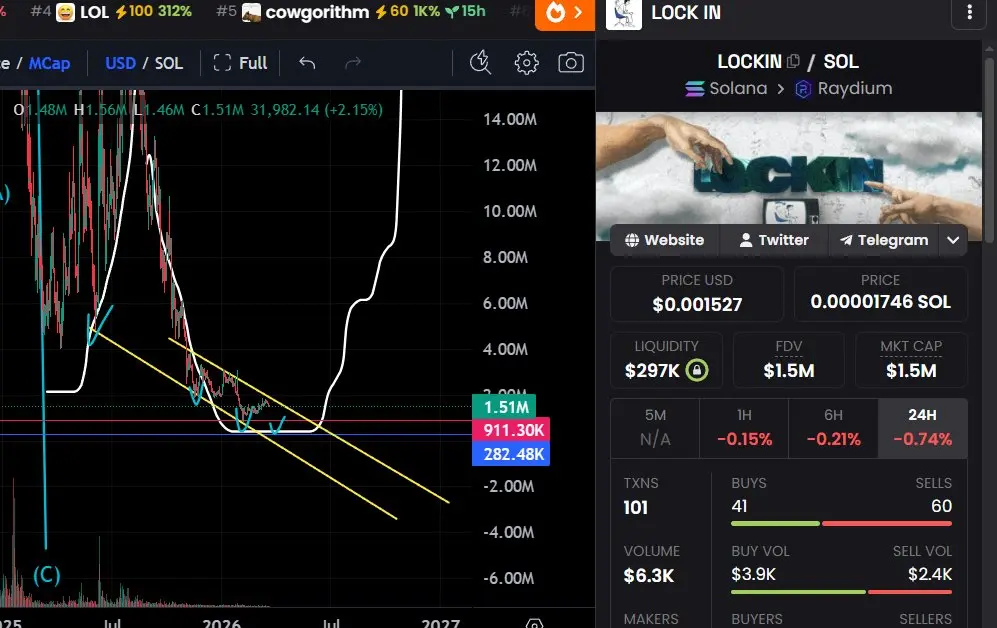Copy the LOCKIN token address
Image resolution: width=997 pixels, height=628 pixels.
(x=793, y=61)
